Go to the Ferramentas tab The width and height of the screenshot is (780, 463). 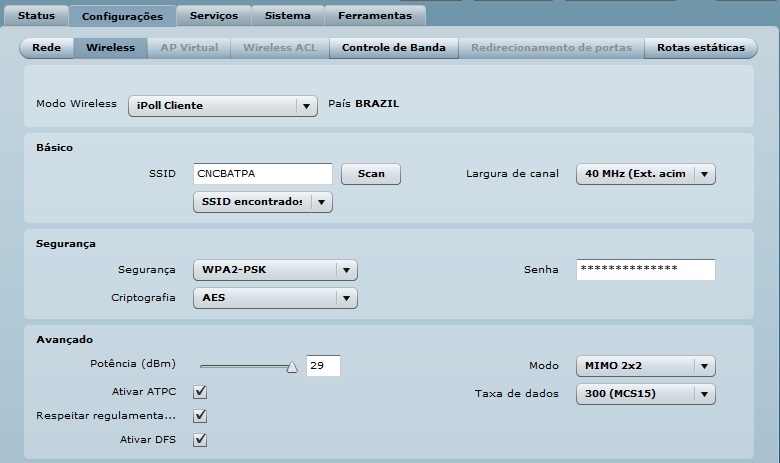(x=374, y=16)
